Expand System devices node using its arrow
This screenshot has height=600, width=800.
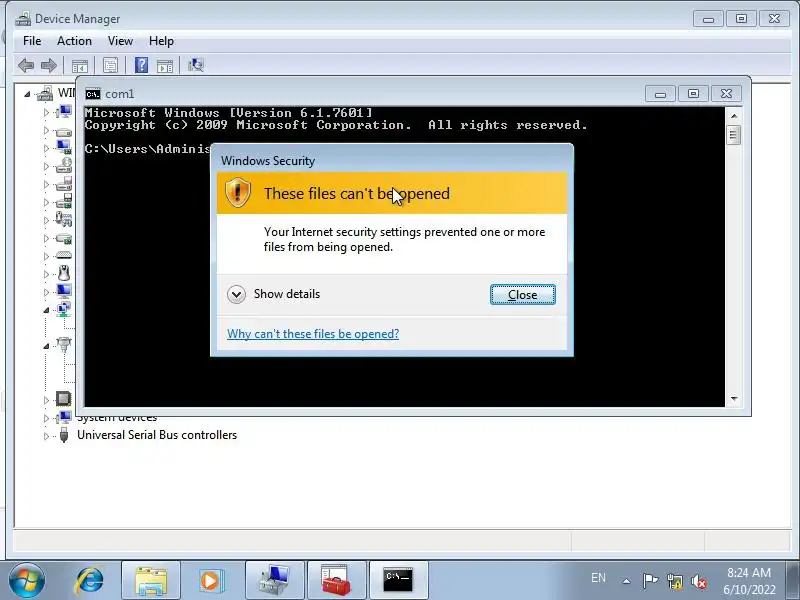point(46,418)
